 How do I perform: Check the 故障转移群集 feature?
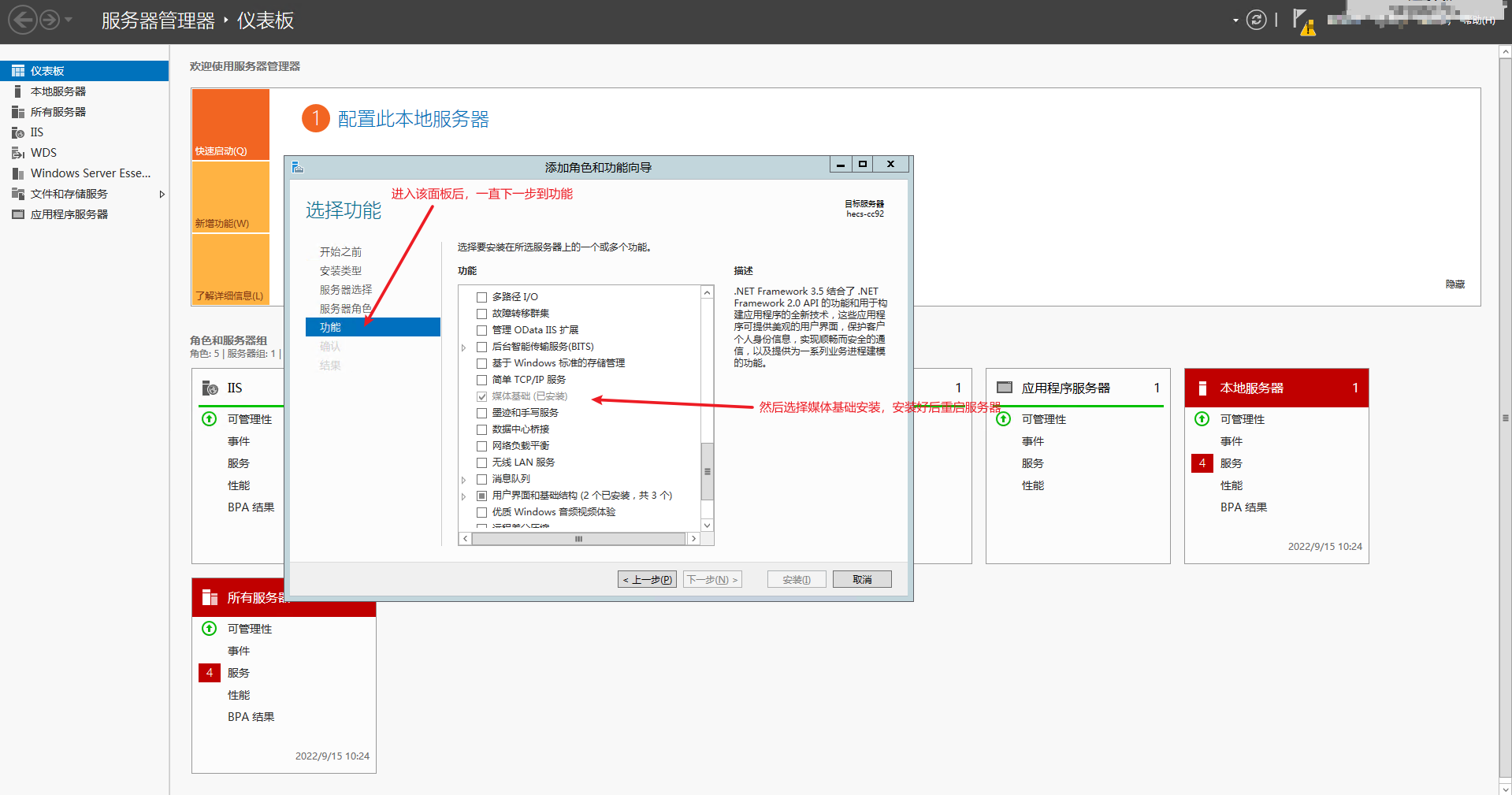(481, 314)
